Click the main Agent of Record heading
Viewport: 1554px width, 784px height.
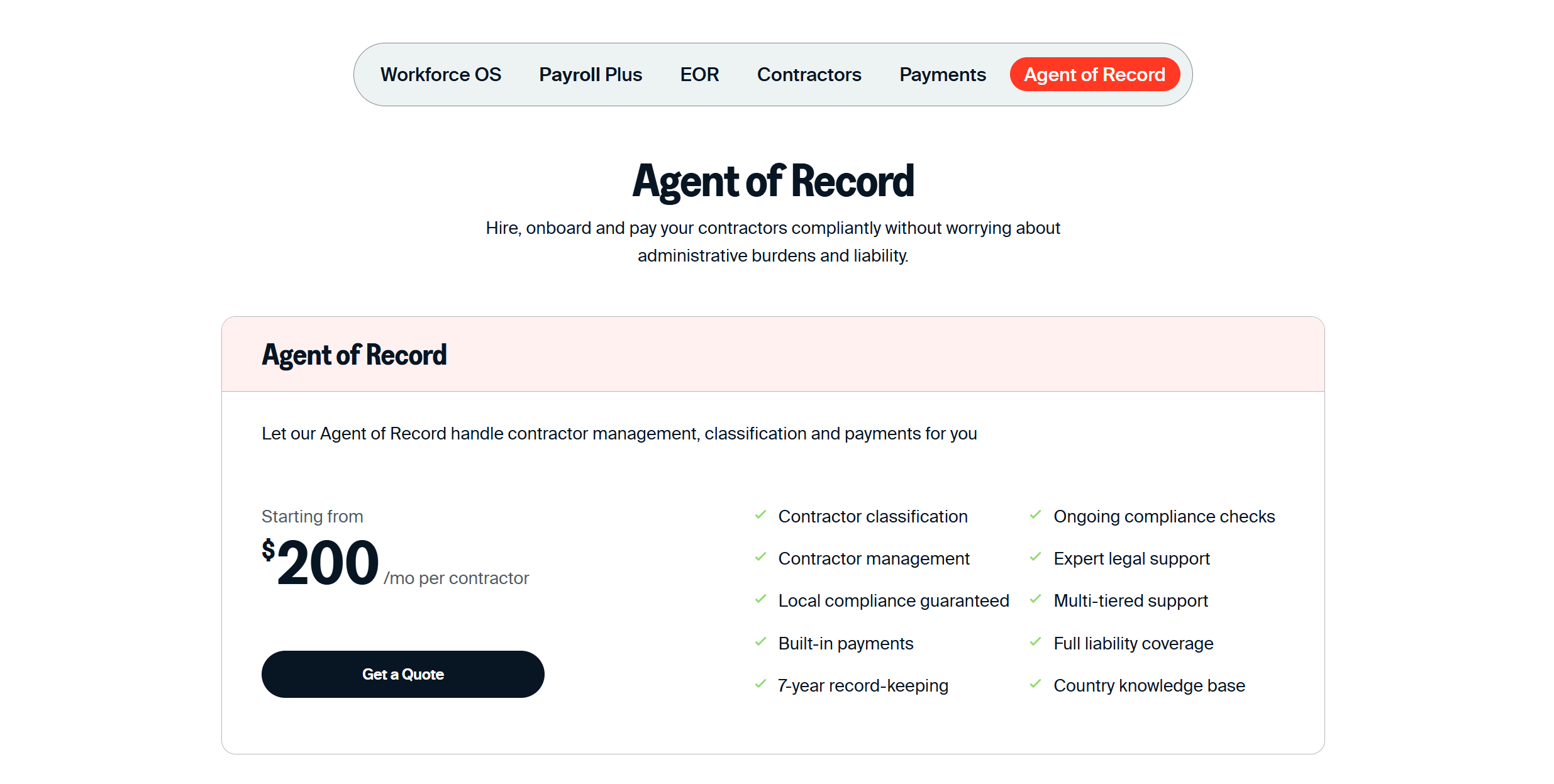point(773,182)
